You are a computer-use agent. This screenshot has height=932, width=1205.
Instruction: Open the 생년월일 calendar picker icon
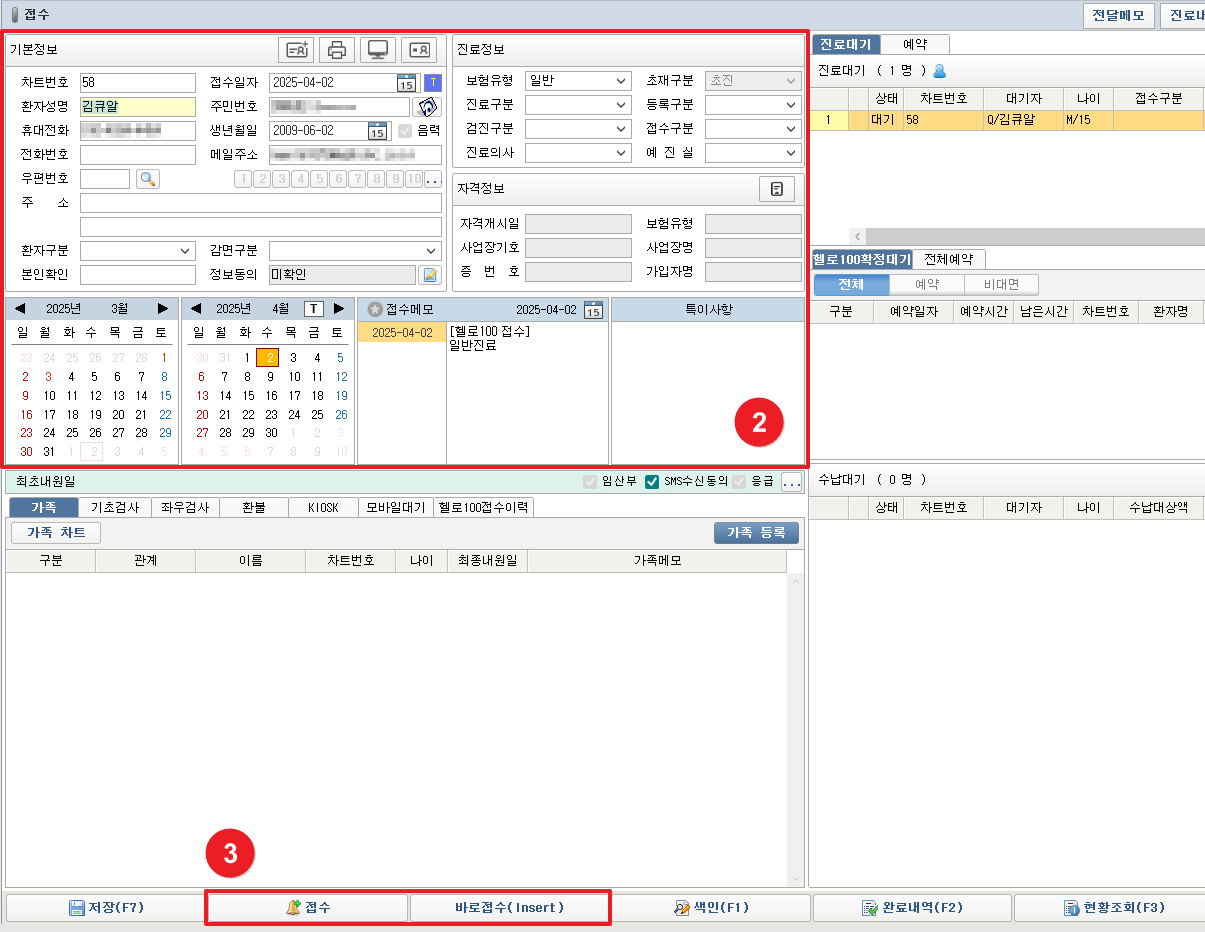point(377,131)
